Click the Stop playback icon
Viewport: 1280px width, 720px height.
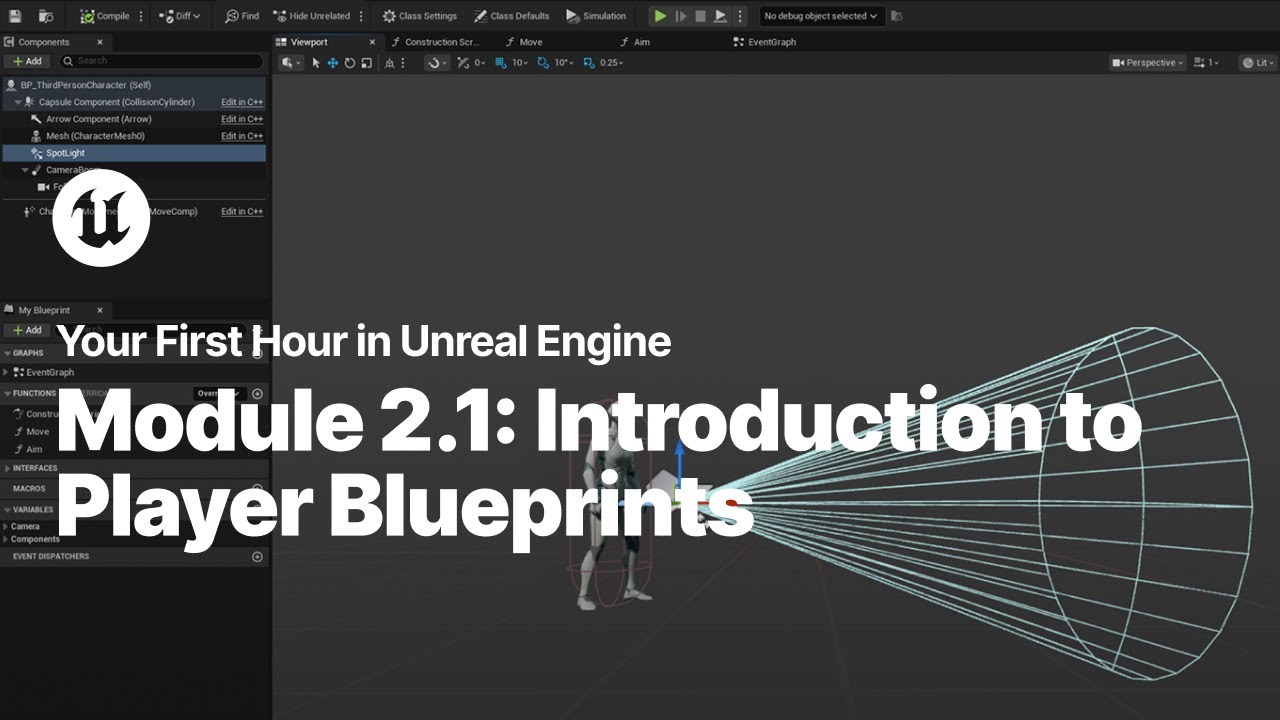point(700,16)
